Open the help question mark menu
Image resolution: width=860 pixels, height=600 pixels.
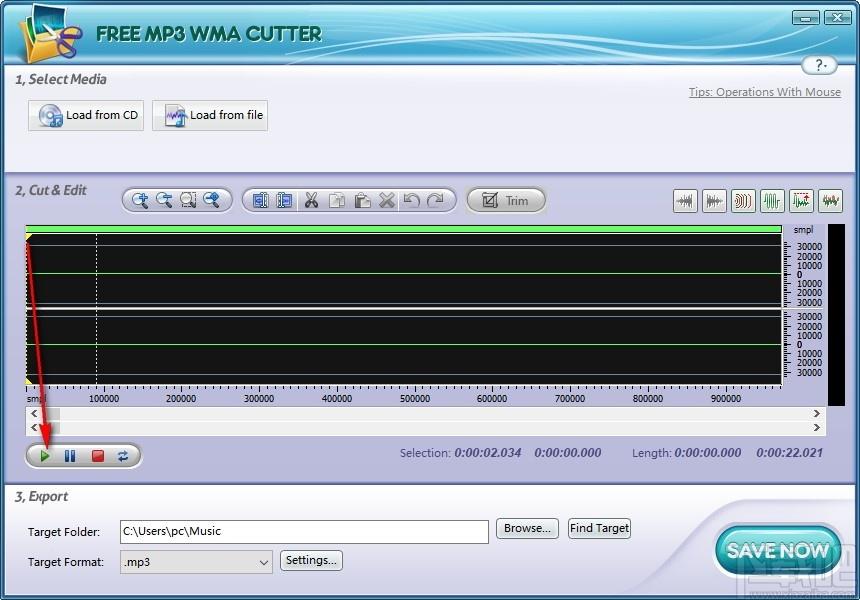pos(819,65)
